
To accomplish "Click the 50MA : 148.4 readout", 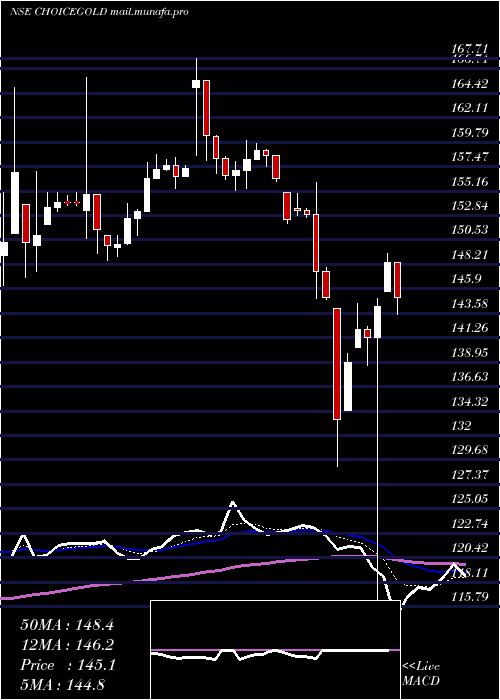I will pyautogui.click(x=67, y=625).
